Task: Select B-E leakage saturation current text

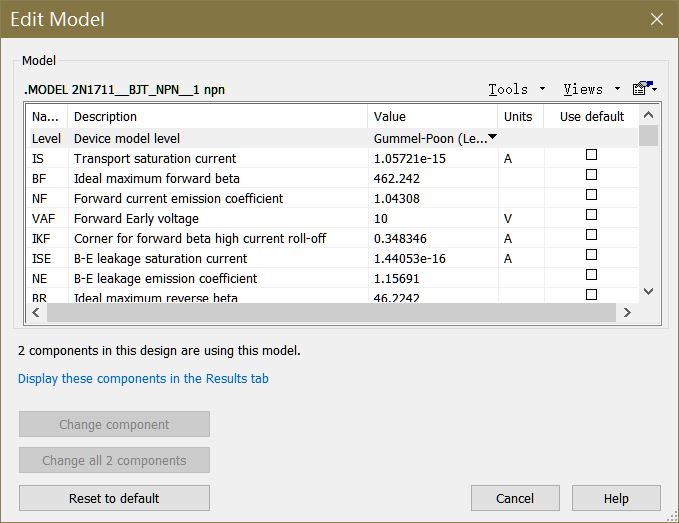Action: coord(161,258)
